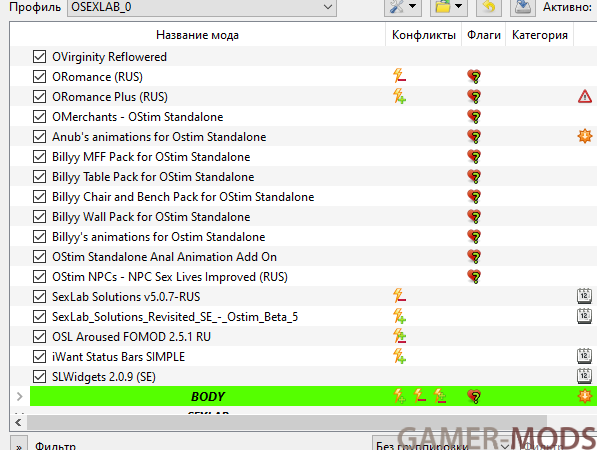Viewport: 597px width, 450px height.
Task: Click BODY separator mixed conflict icon
Action: pyautogui.click(x=440, y=396)
